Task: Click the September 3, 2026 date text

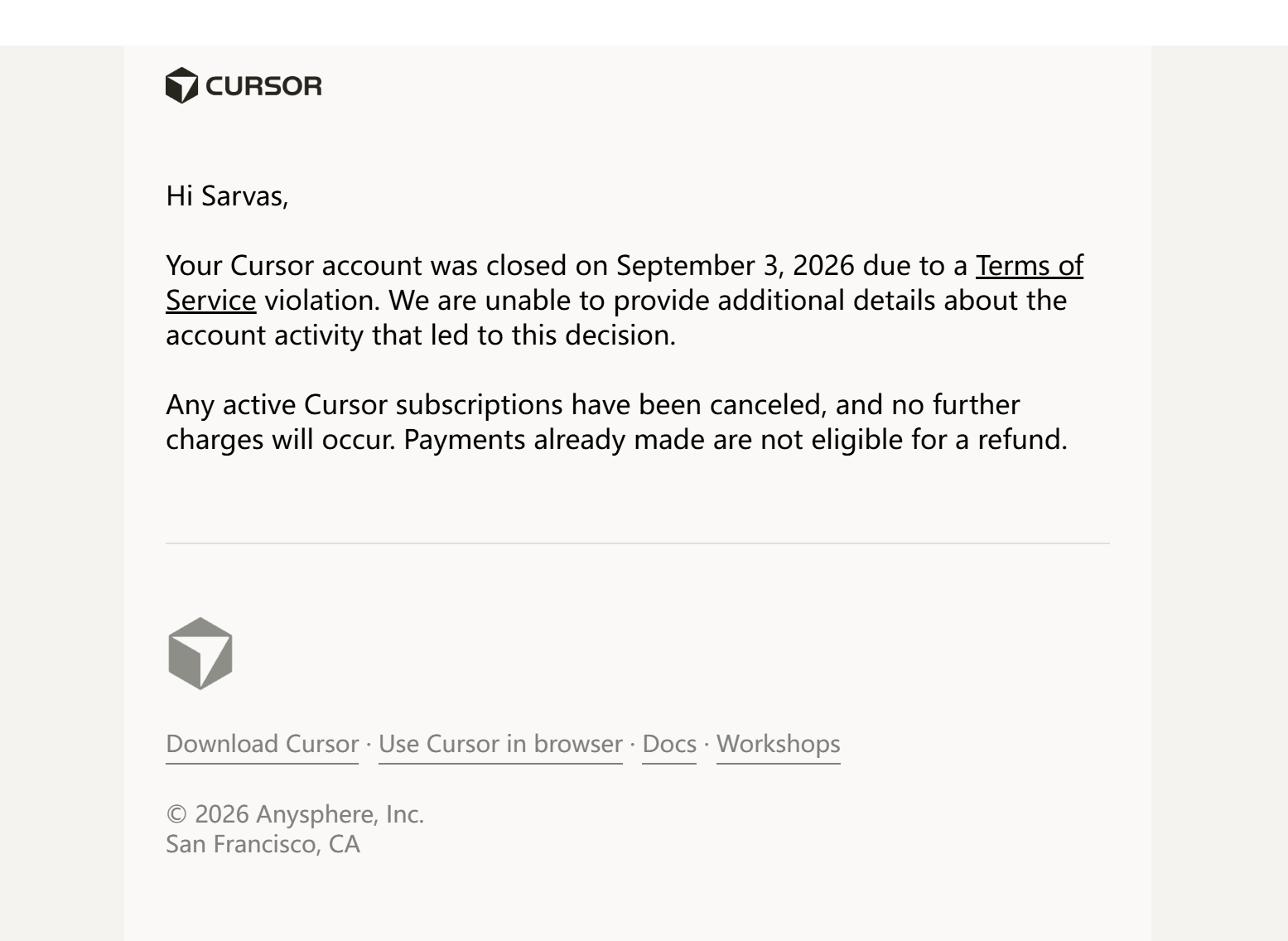Action: click(x=736, y=265)
